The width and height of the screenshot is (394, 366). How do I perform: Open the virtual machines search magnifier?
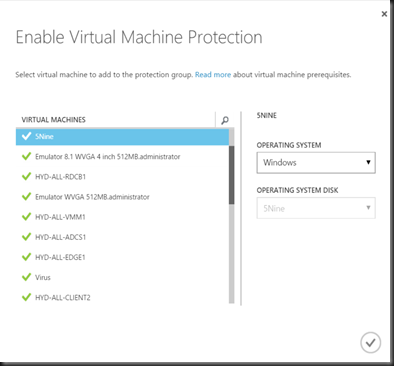[225, 120]
